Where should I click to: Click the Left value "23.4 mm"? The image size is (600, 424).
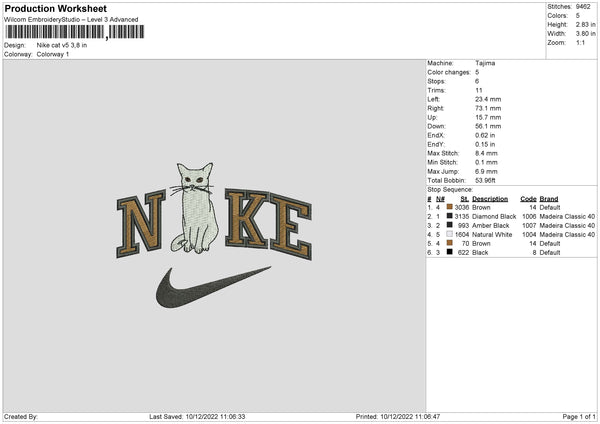pyautogui.click(x=488, y=99)
